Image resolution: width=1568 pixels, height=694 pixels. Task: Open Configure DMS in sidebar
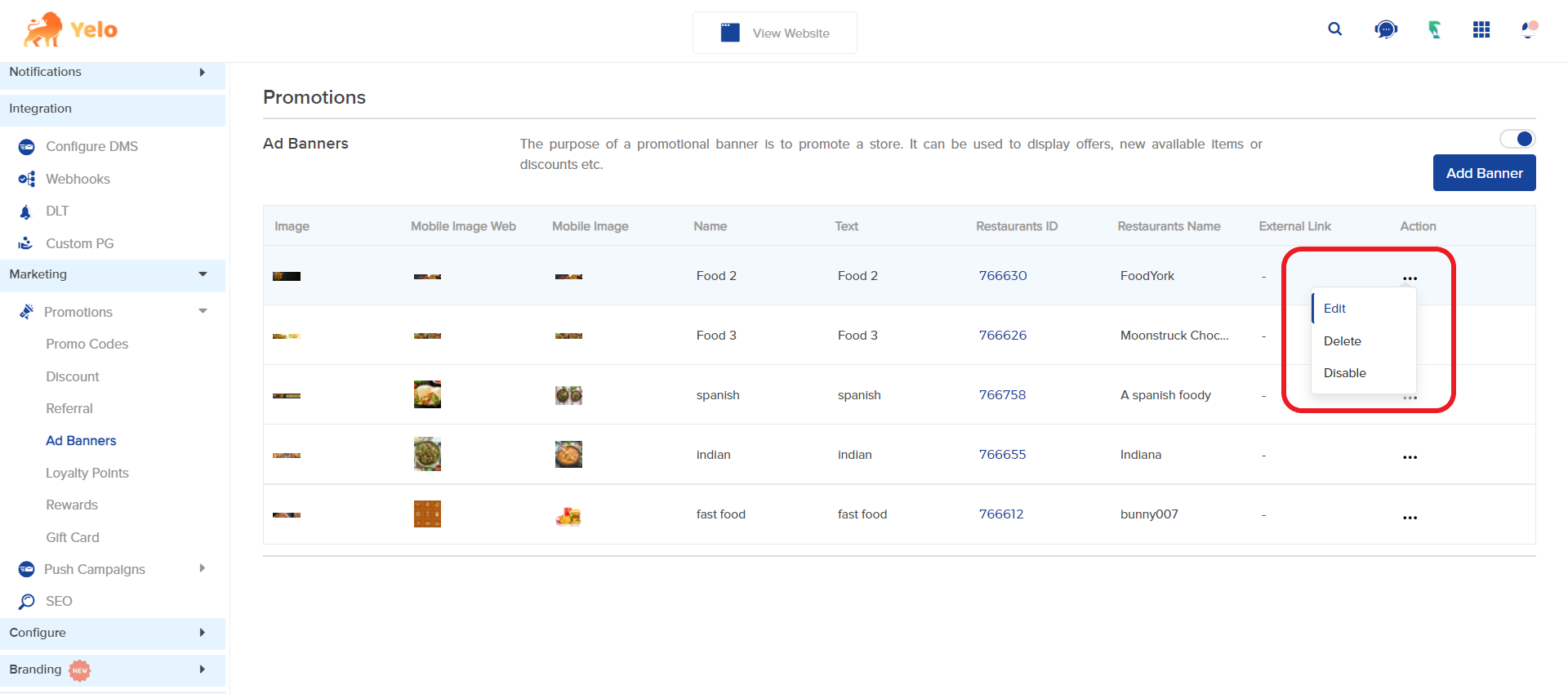[91, 147]
